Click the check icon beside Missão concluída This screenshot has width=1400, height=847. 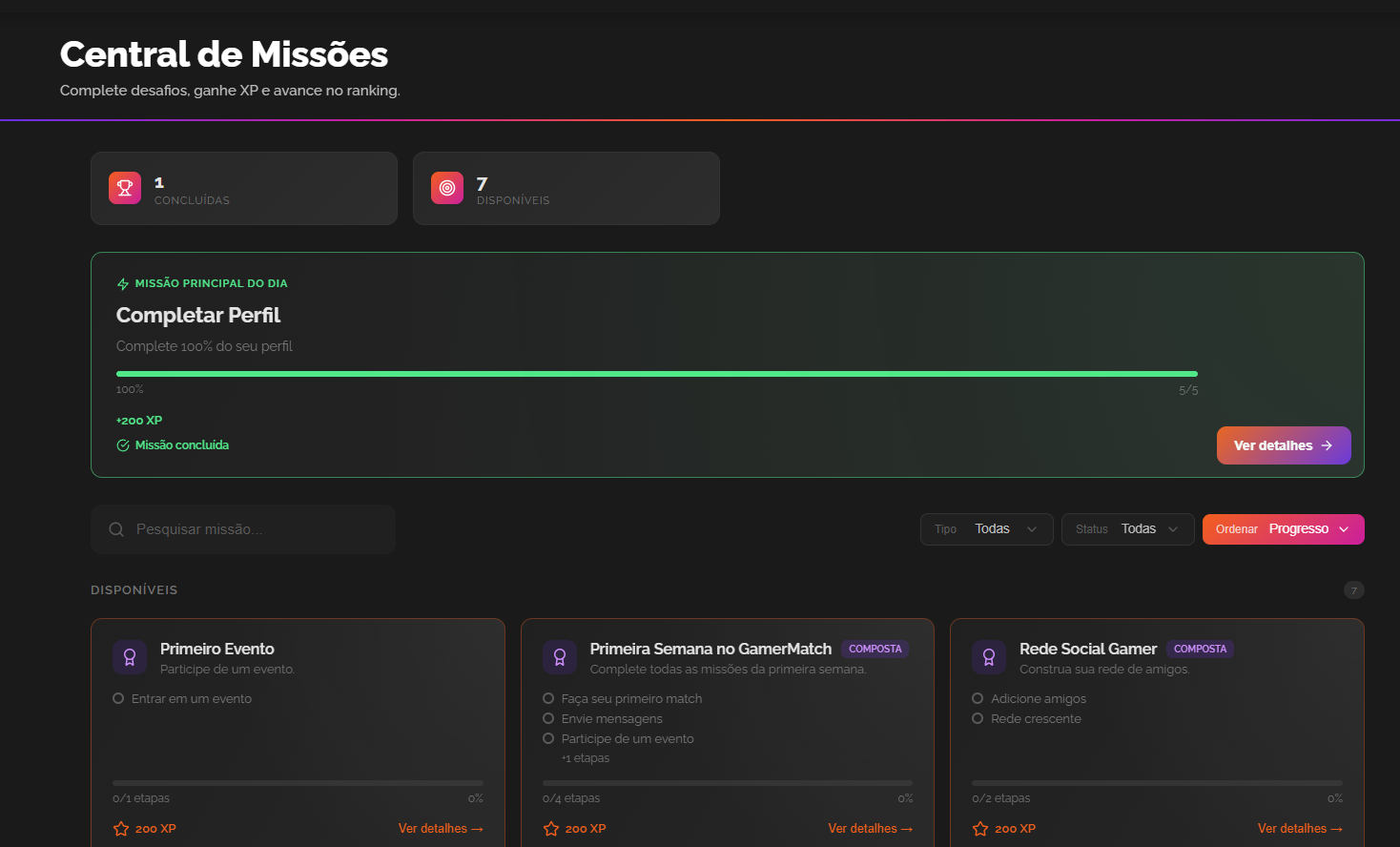123,445
